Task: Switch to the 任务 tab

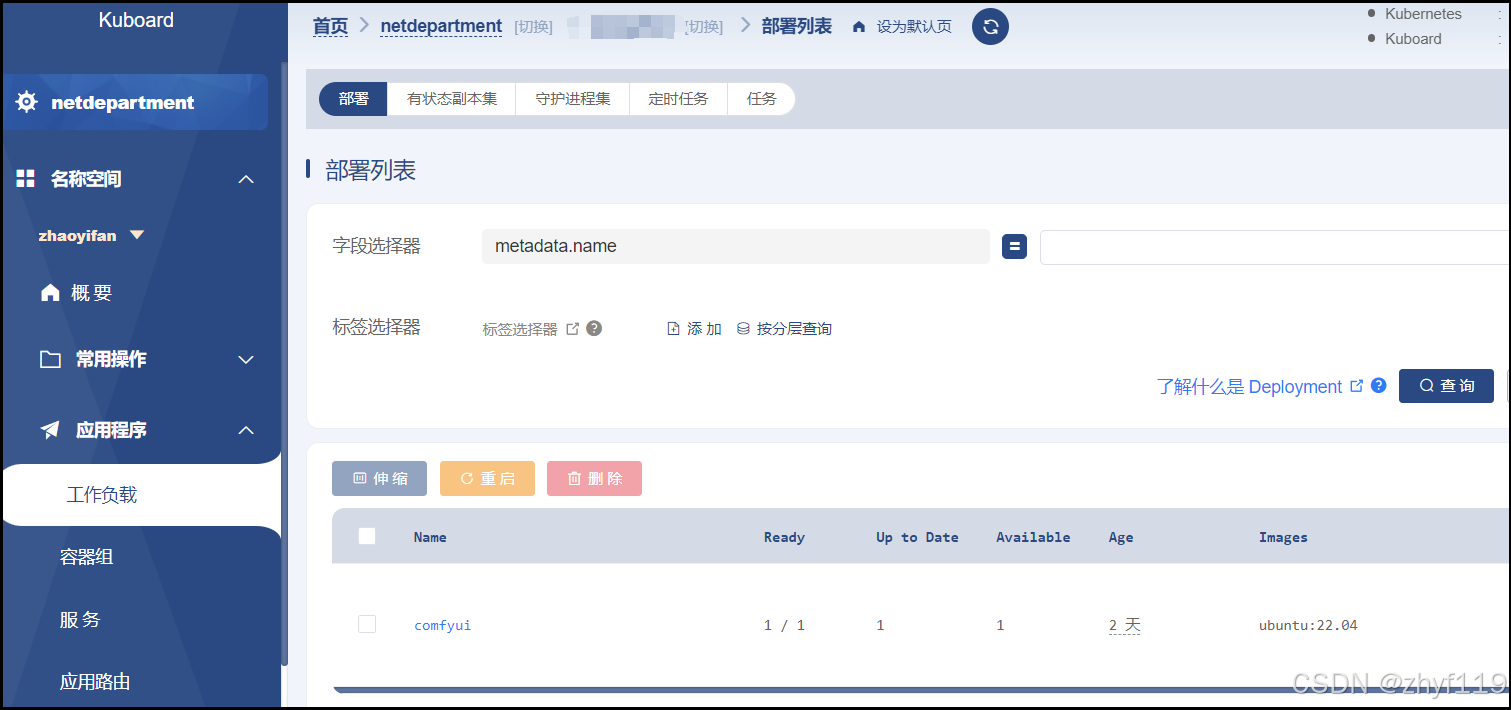Action: point(761,99)
